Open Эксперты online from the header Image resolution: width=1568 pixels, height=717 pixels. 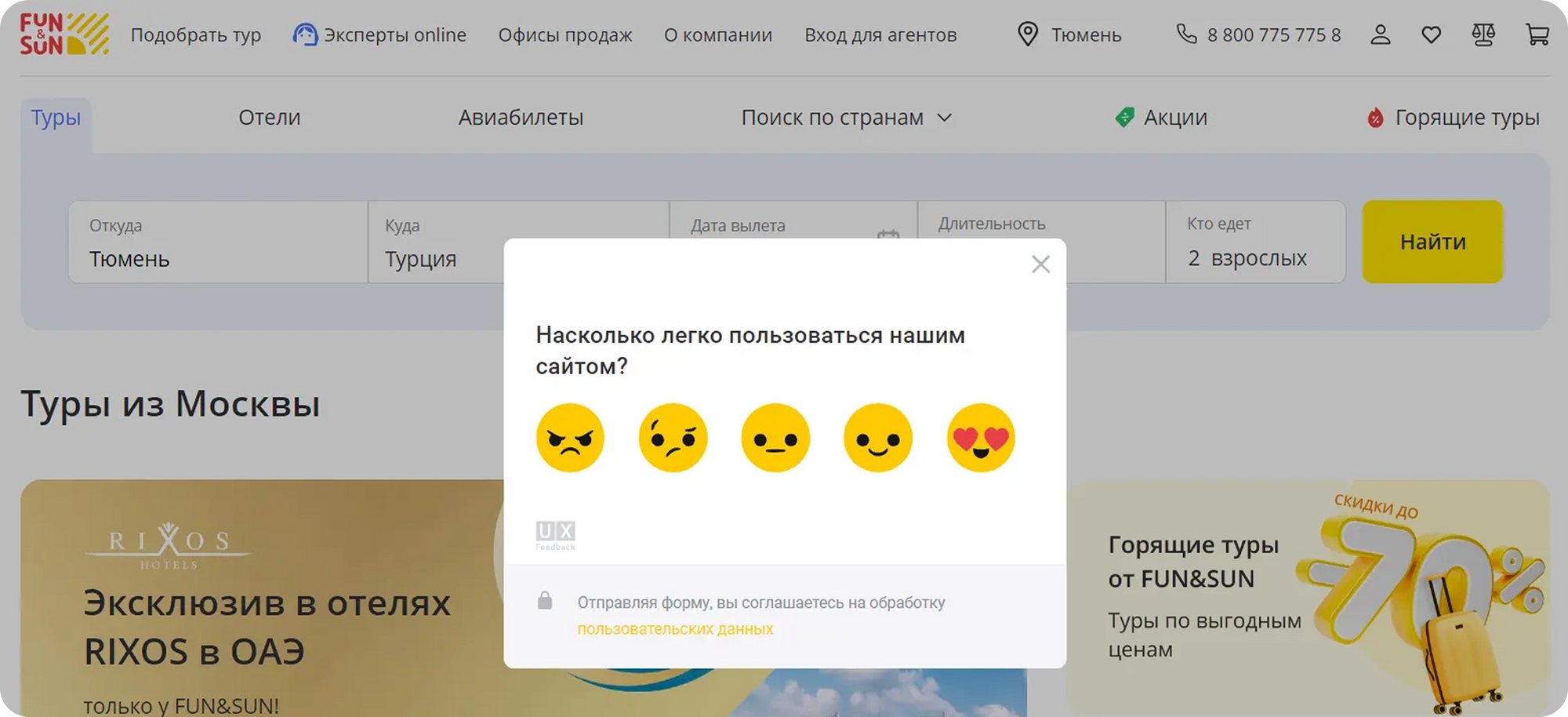coord(379,35)
